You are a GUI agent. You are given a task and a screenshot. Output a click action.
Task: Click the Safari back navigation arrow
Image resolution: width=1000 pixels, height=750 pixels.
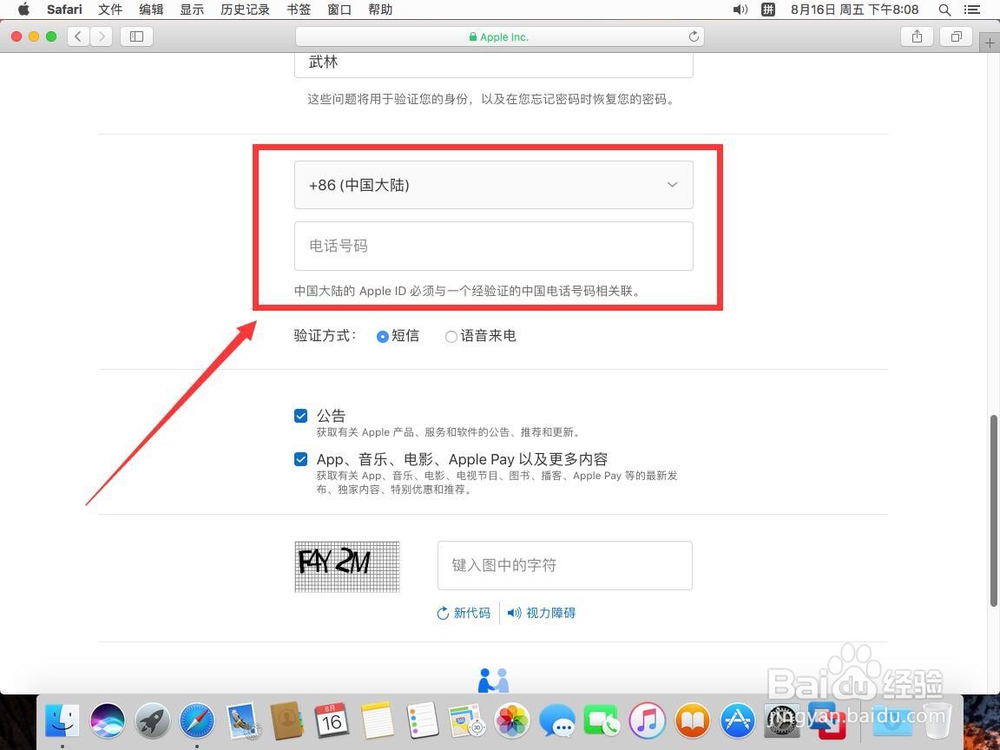[x=78, y=36]
